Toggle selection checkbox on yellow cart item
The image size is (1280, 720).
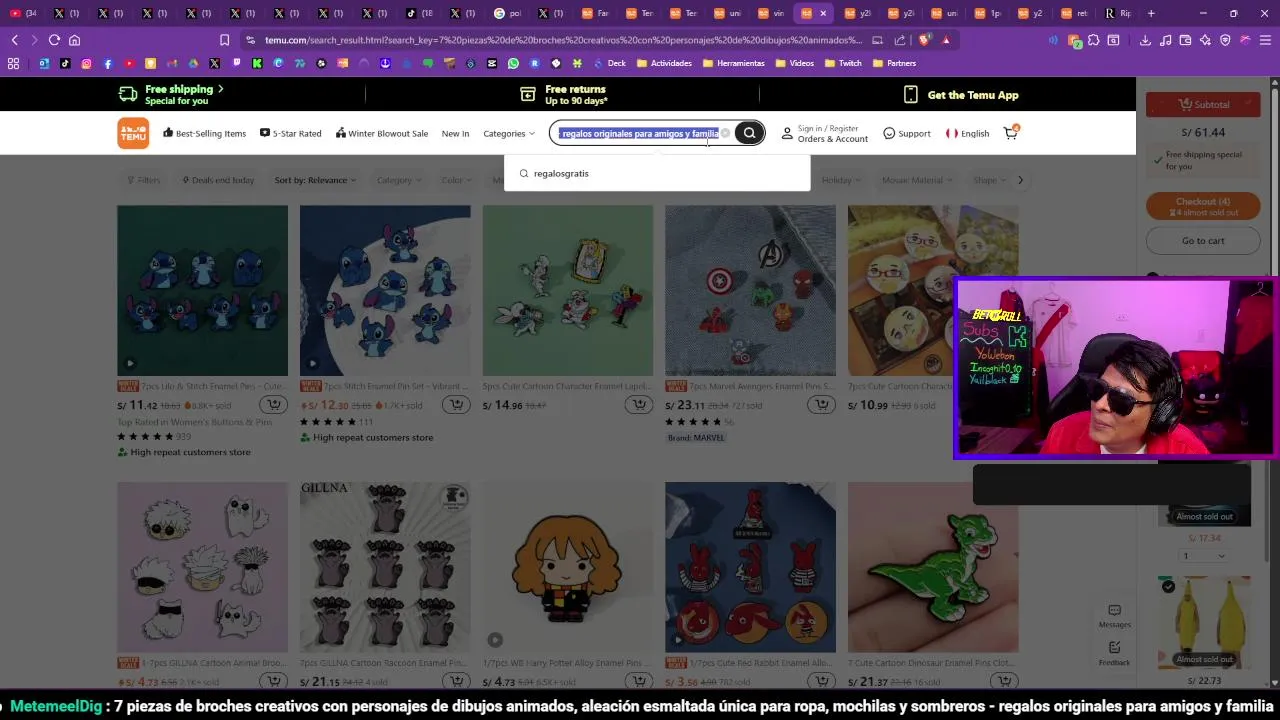1168,586
